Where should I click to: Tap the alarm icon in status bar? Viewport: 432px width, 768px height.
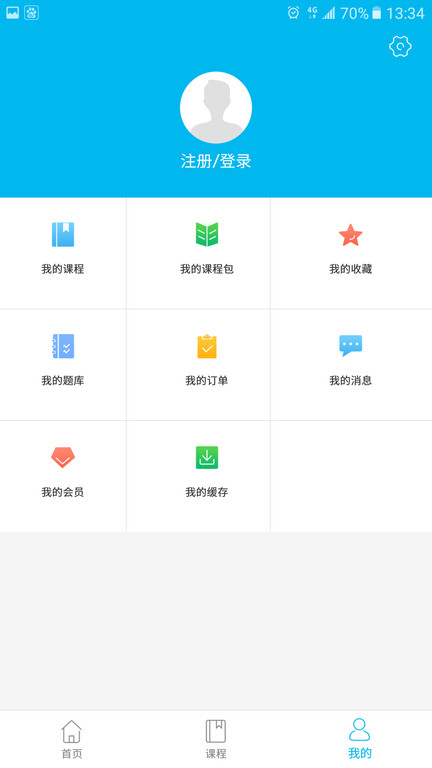point(293,13)
